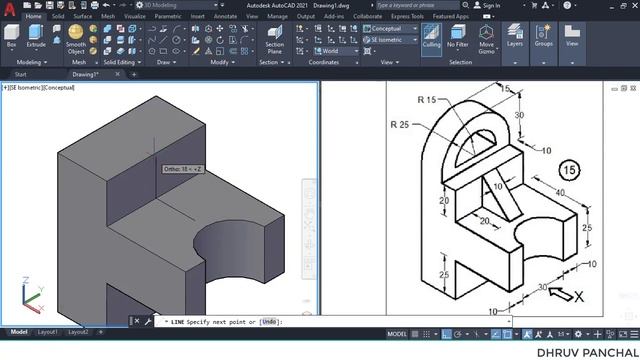Viewport: 640px width, 360px height.
Task: Click the Rectangle tool in Draw panel
Action: pyautogui.click(x=163, y=51)
